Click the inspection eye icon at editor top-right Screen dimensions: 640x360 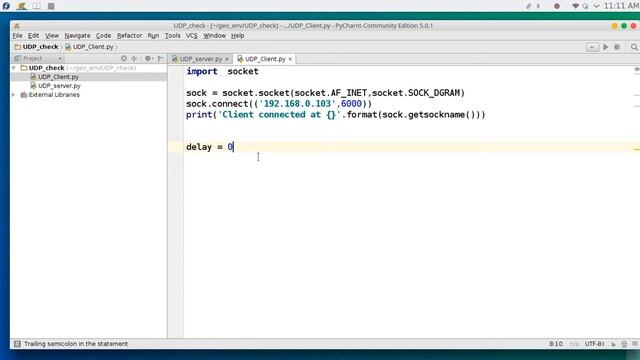636,69
